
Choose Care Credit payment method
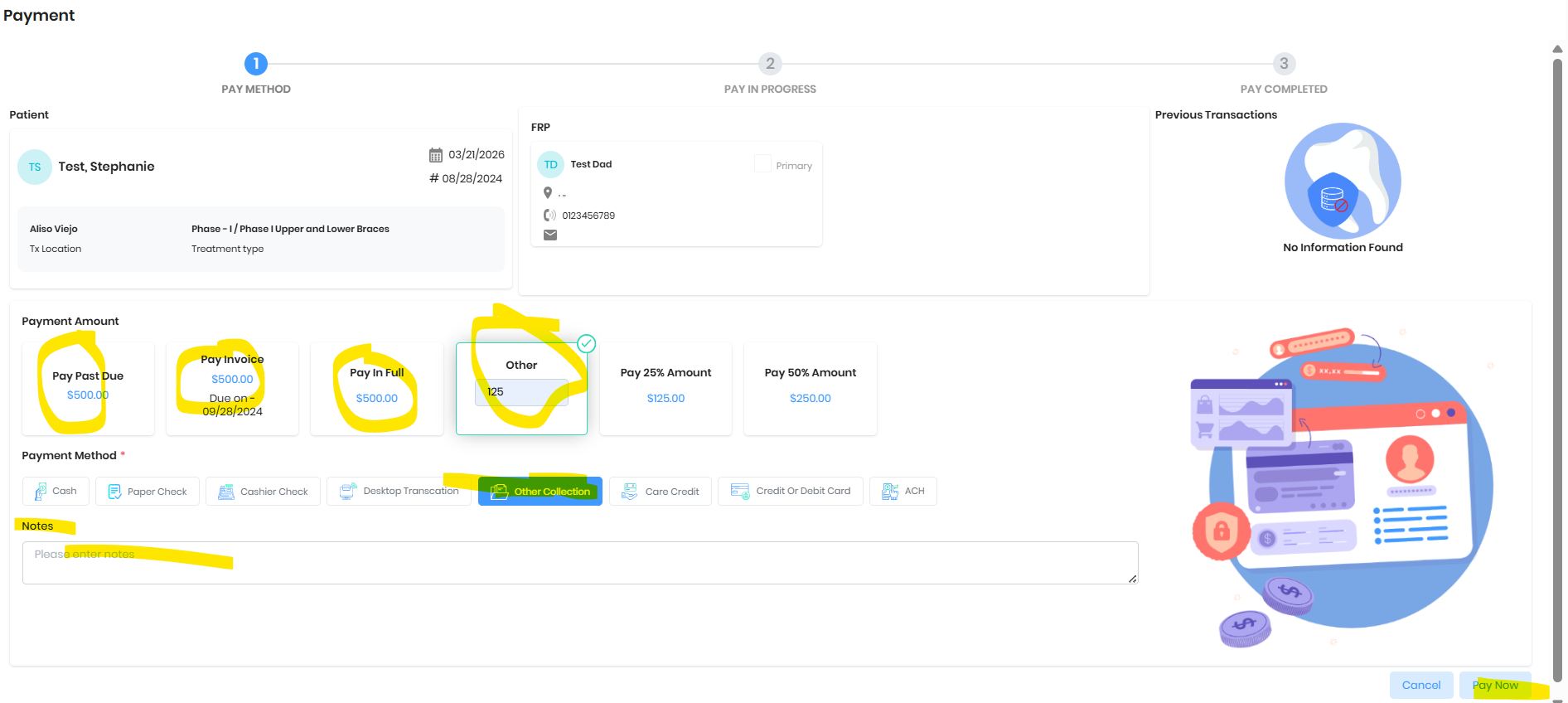(661, 491)
